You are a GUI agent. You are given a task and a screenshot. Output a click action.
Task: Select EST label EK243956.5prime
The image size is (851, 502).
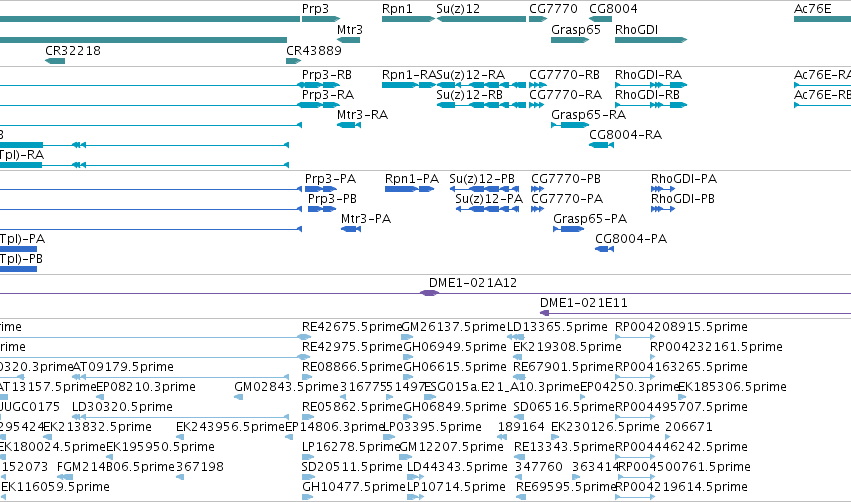click(230, 428)
